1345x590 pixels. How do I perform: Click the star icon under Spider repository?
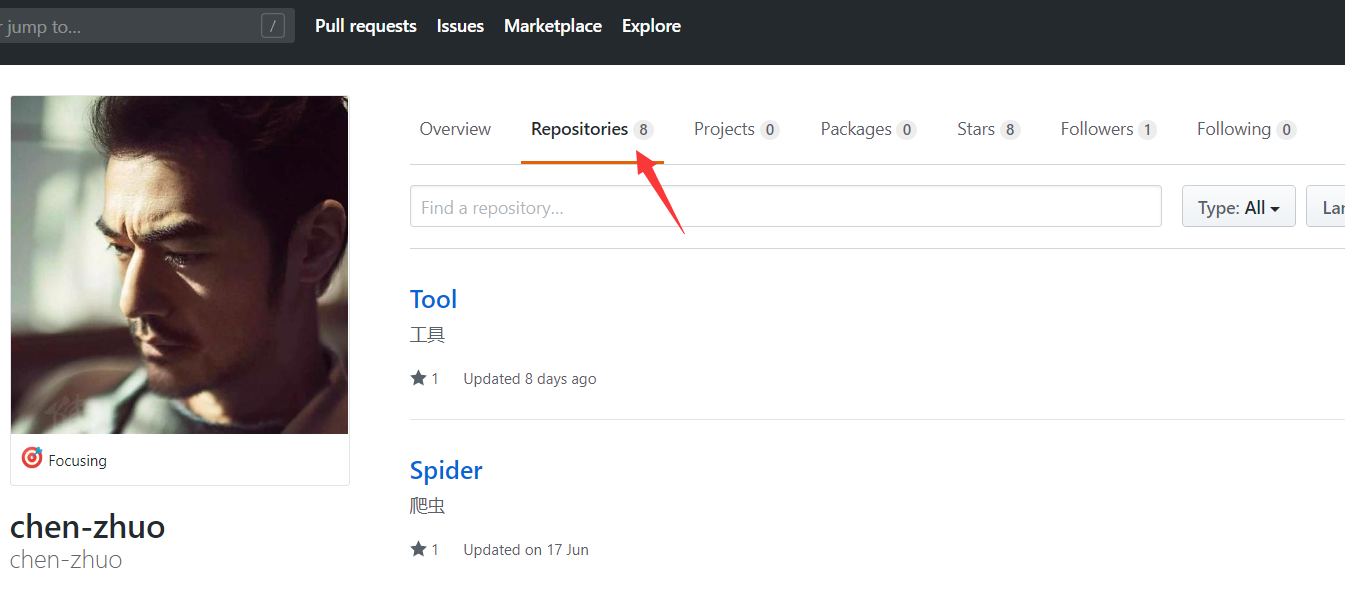coord(418,549)
